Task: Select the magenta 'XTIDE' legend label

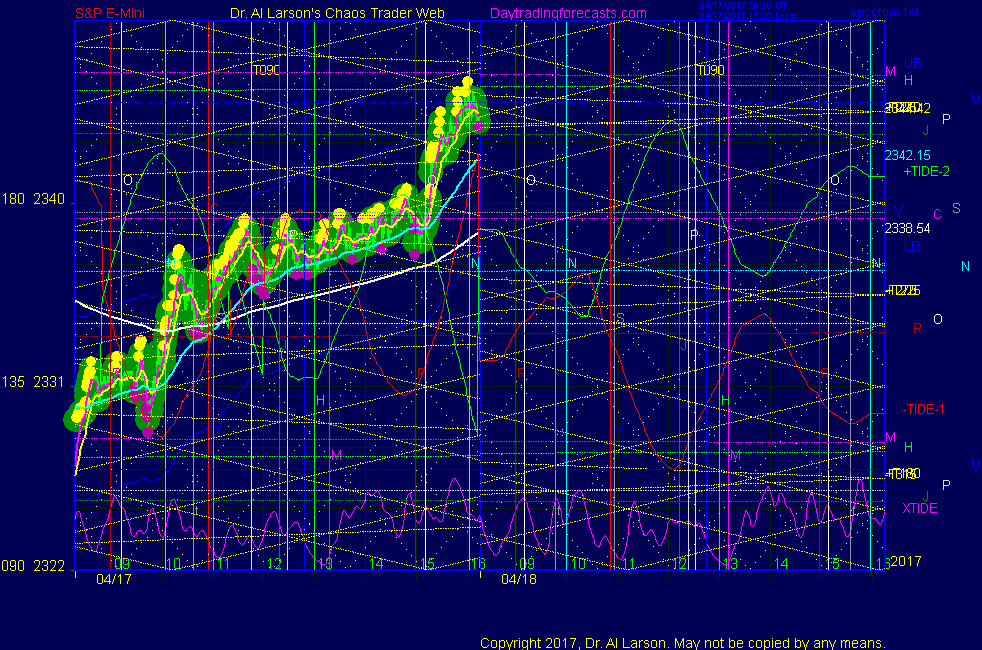Action: point(919,508)
